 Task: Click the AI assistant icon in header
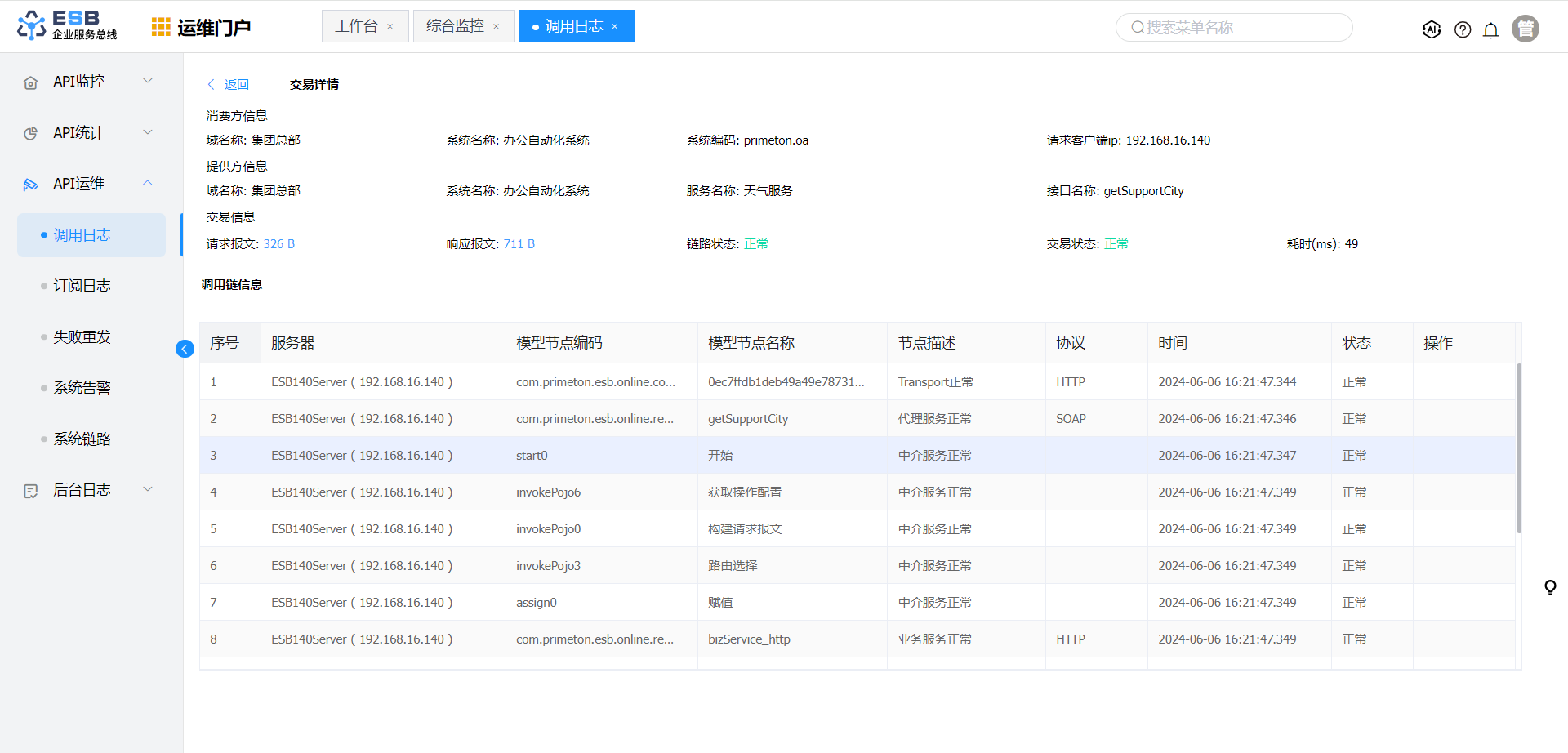click(1431, 29)
